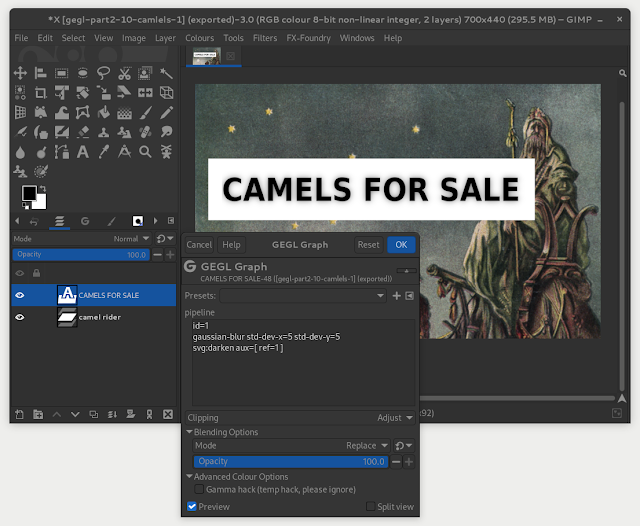640x526 pixels.
Task: Select the Eraser tool
Action: click(x=82, y=132)
